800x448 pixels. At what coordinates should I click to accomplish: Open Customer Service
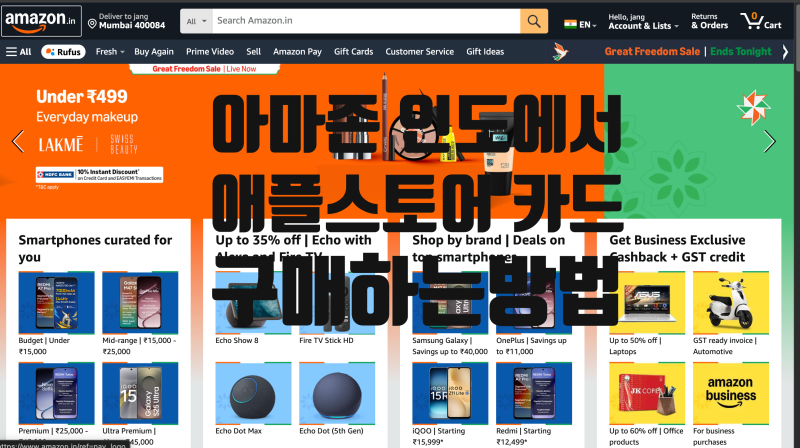click(x=419, y=52)
